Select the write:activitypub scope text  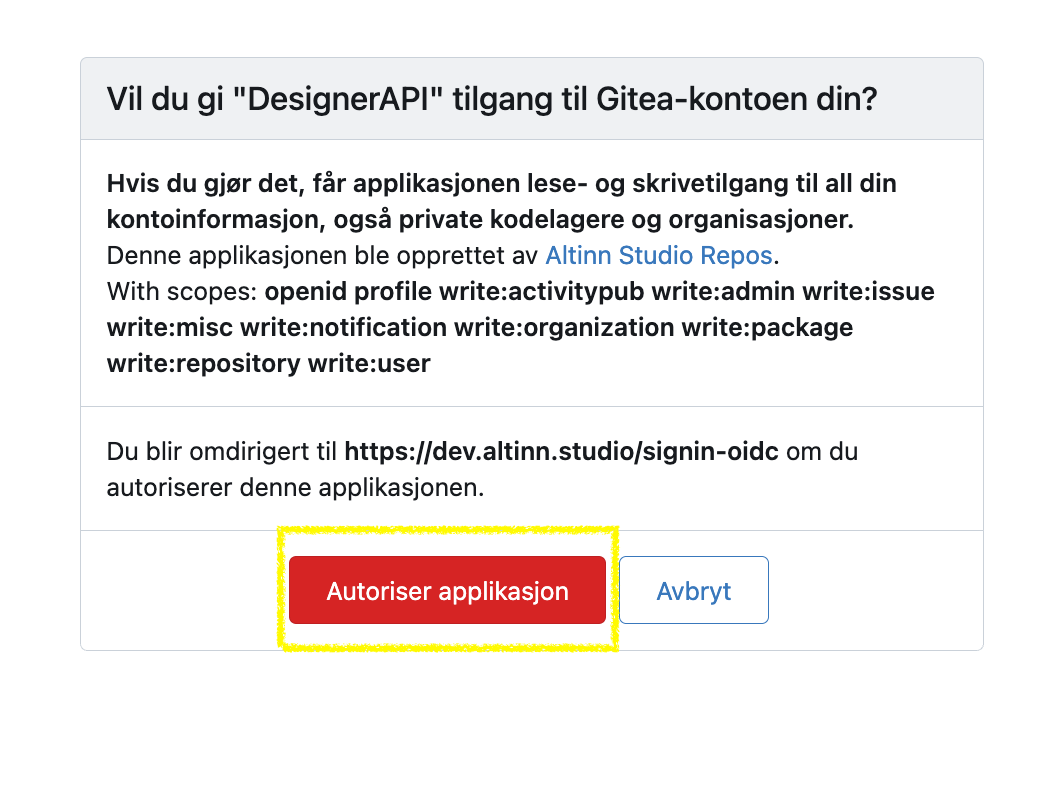542,292
